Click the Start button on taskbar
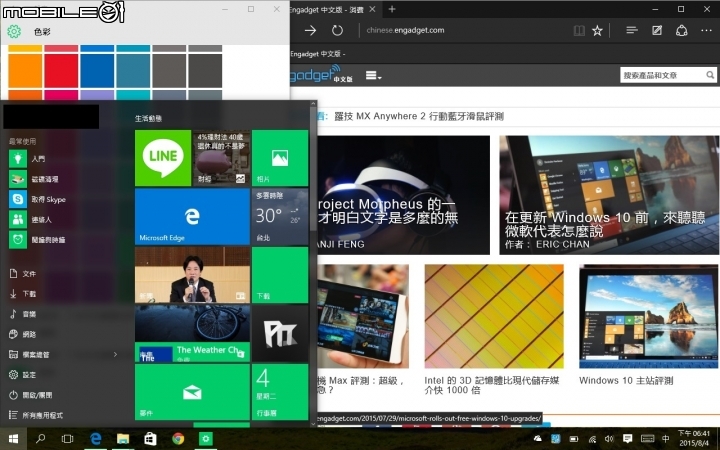This screenshot has height=450, width=720. click(x=13, y=439)
